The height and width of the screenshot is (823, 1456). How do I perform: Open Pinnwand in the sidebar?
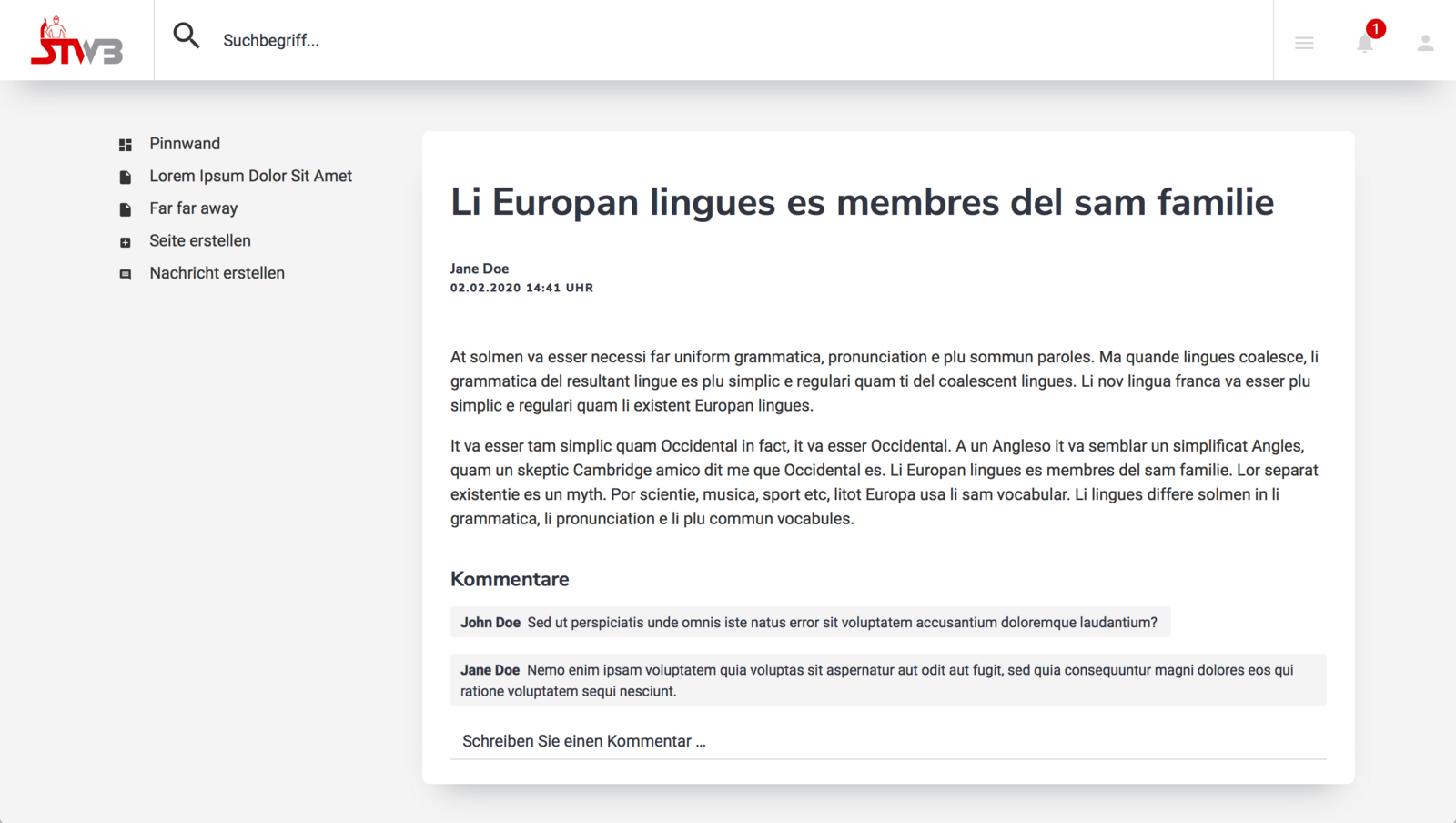[185, 144]
